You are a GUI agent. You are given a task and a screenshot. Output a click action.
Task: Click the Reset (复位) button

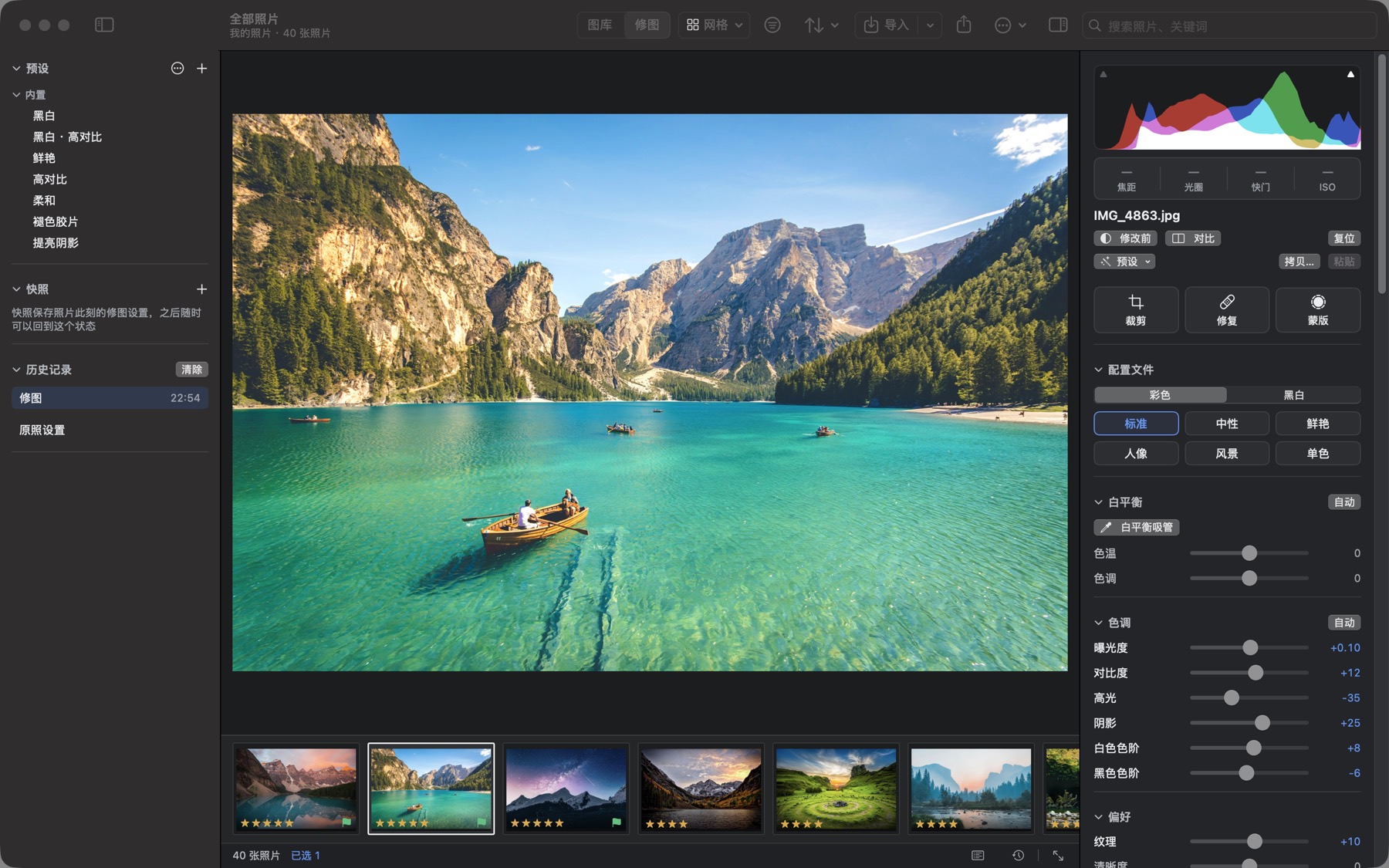coord(1343,238)
